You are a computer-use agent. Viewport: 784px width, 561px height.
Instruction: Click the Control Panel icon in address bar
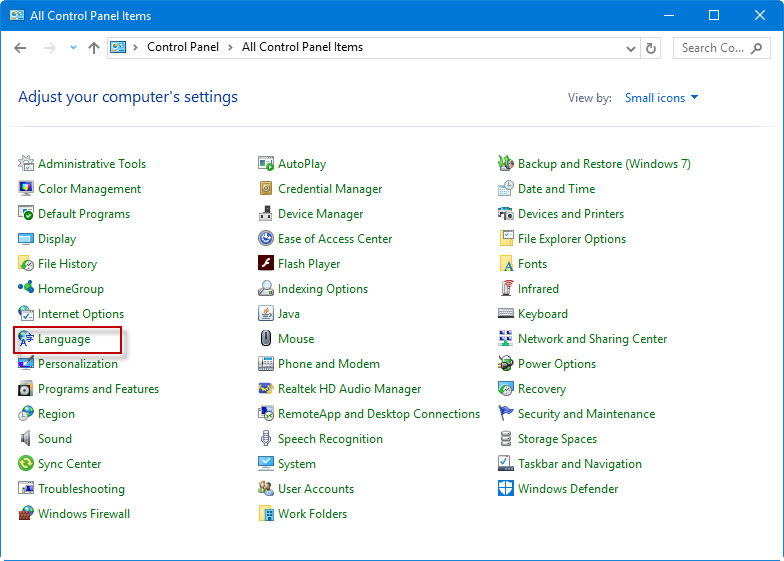[118, 48]
